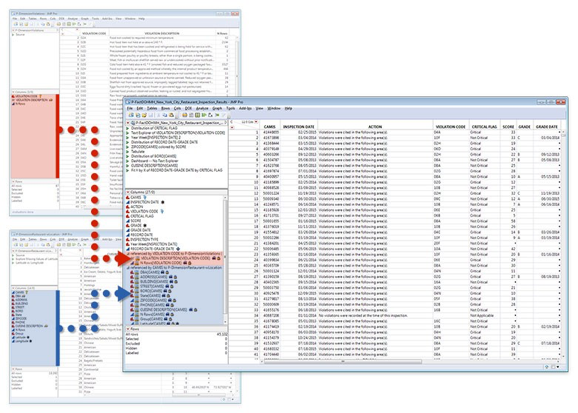Collapse the side panels with the grid arrow button
This screenshot has height=413, width=578.
click(x=231, y=122)
